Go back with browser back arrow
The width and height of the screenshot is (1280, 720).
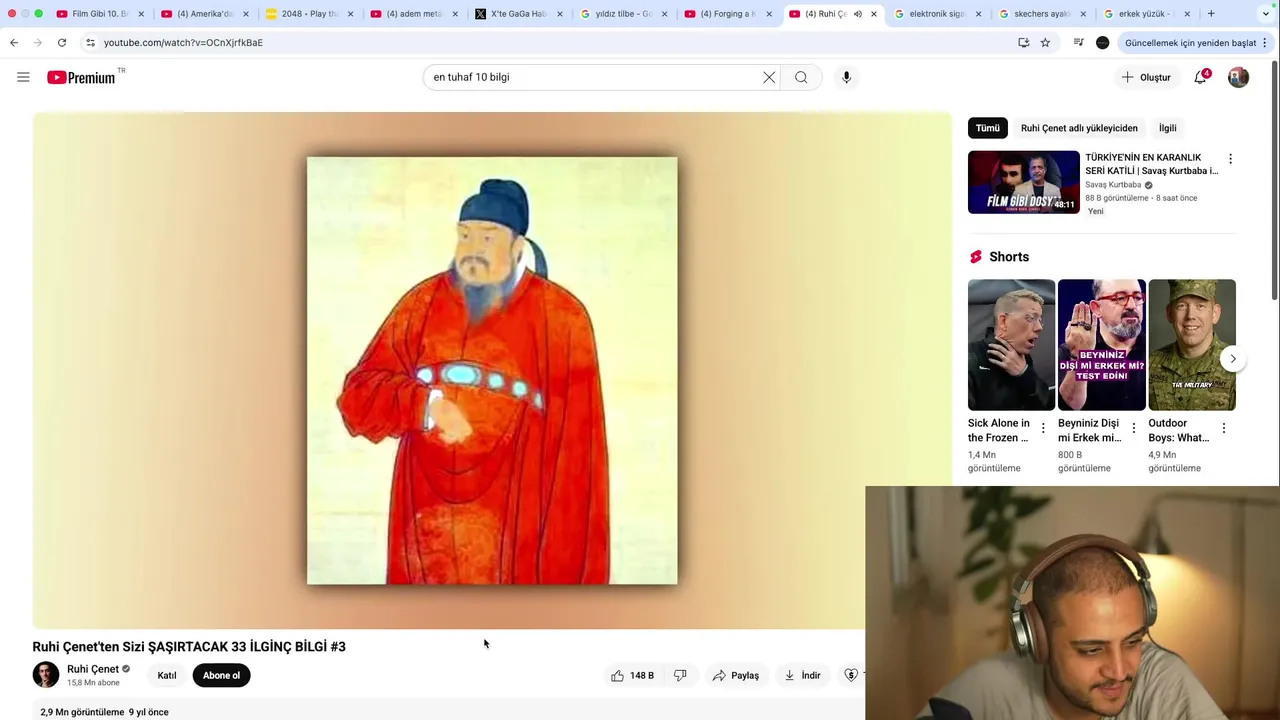click(14, 42)
